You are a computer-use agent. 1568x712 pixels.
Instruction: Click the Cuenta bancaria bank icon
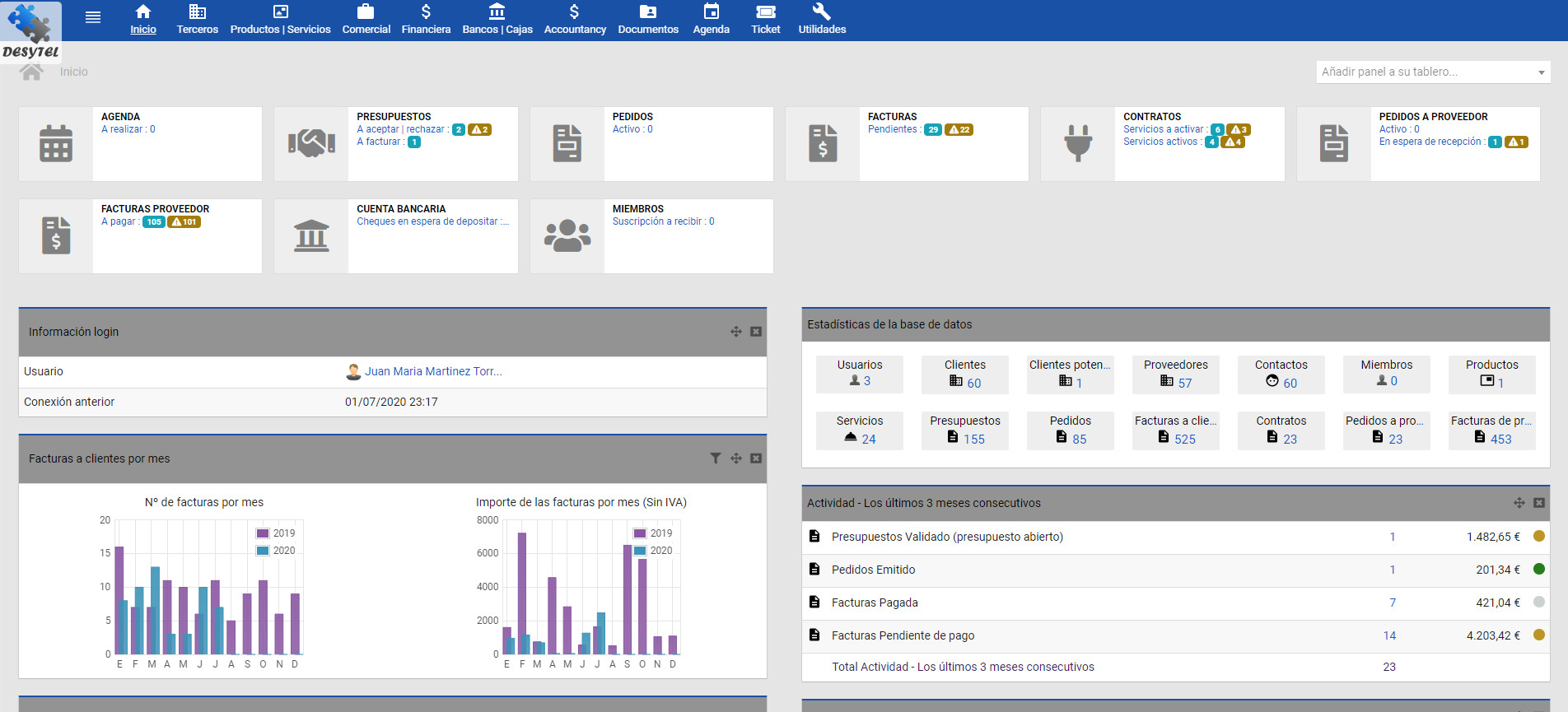pos(311,235)
